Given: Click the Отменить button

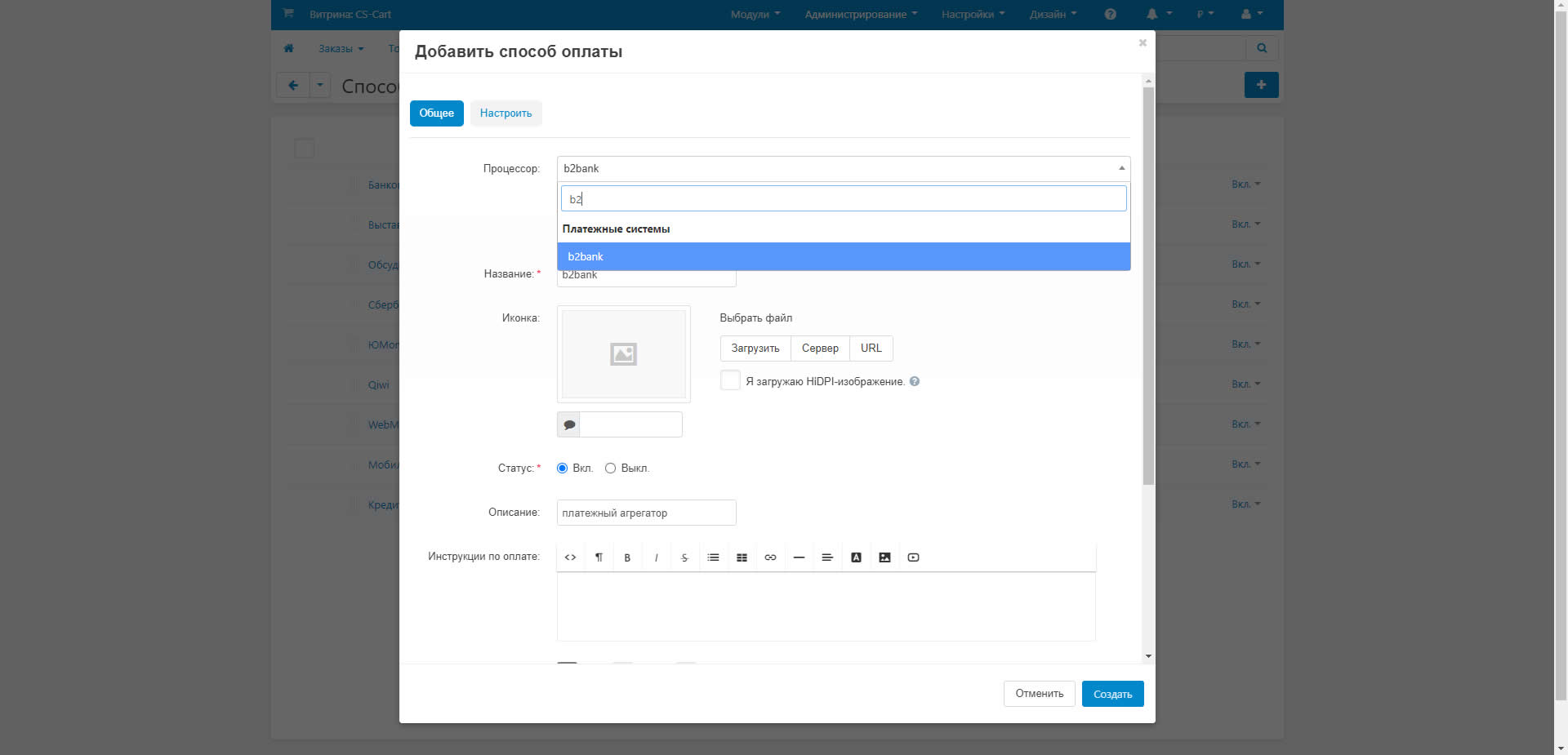Looking at the screenshot, I should click(x=1039, y=694).
